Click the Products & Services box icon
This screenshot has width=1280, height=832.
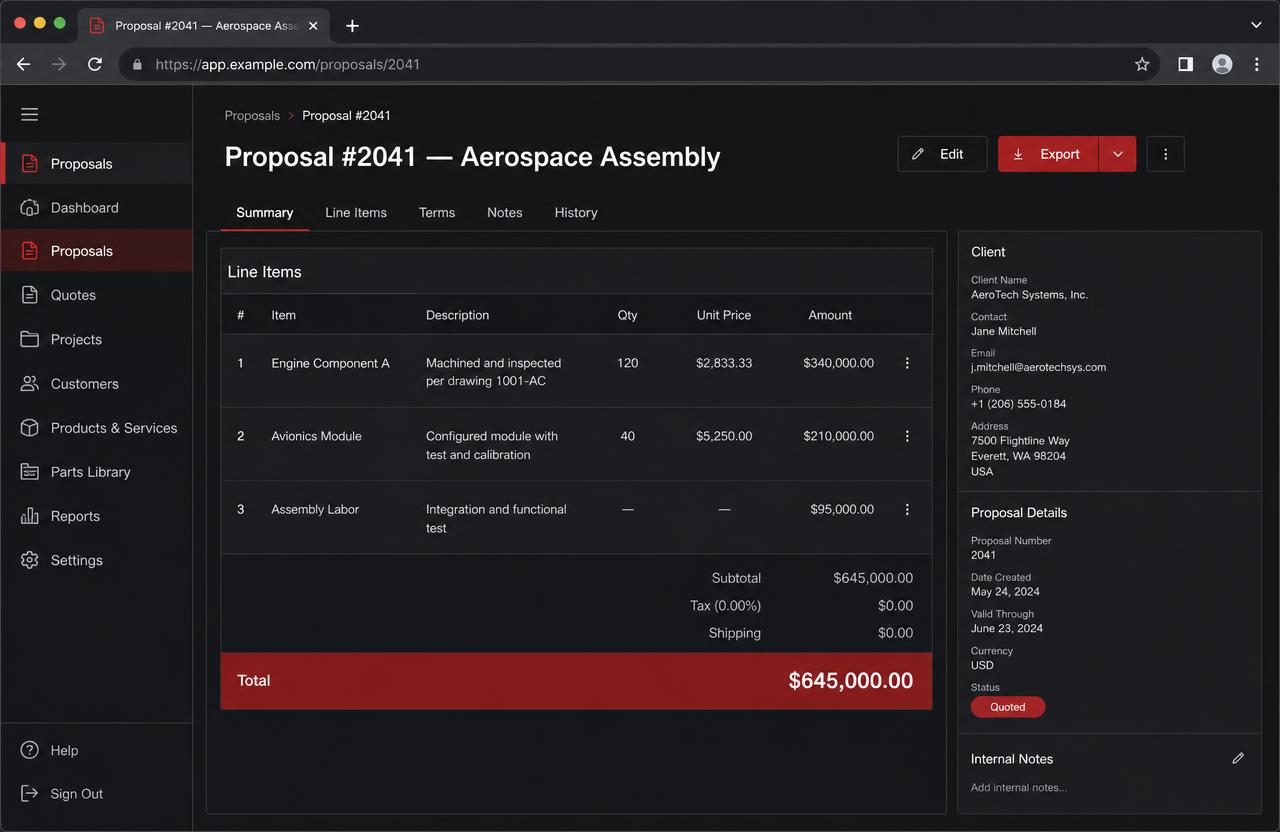pos(30,427)
